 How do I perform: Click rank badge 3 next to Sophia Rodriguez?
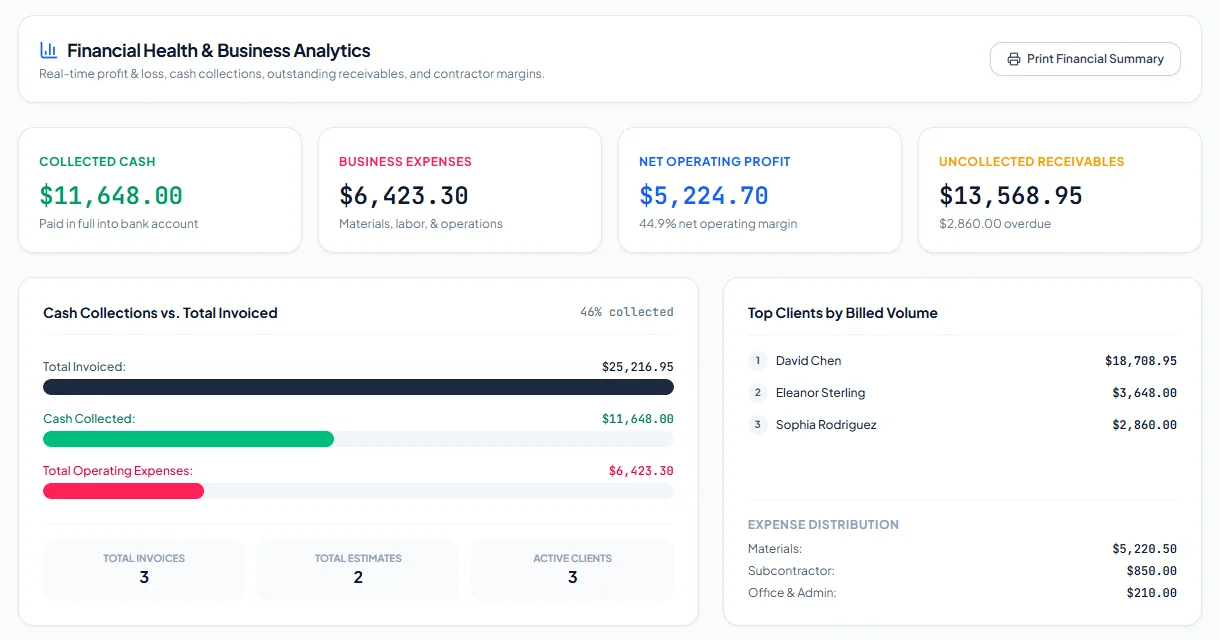[758, 425]
